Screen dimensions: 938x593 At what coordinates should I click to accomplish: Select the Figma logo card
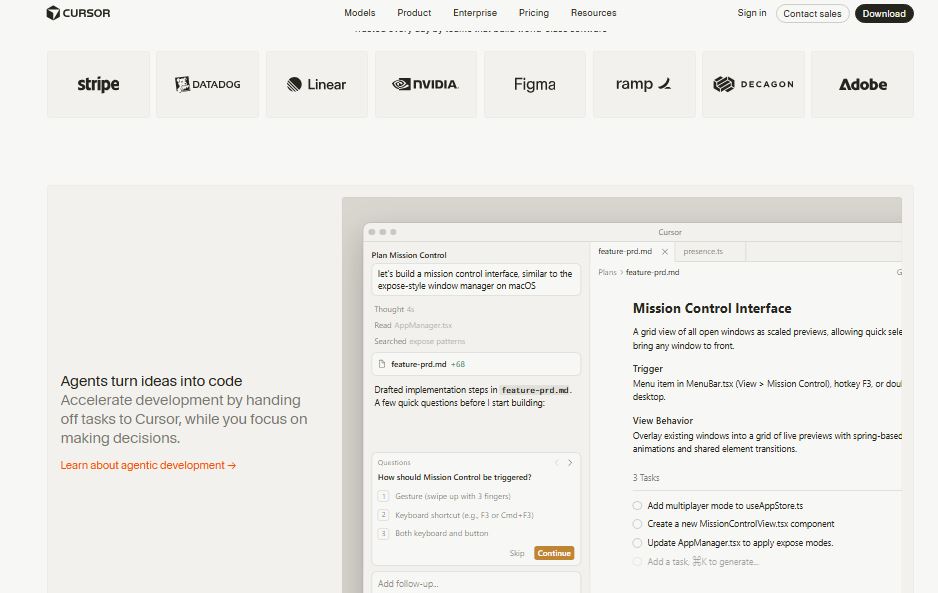pyautogui.click(x=535, y=84)
